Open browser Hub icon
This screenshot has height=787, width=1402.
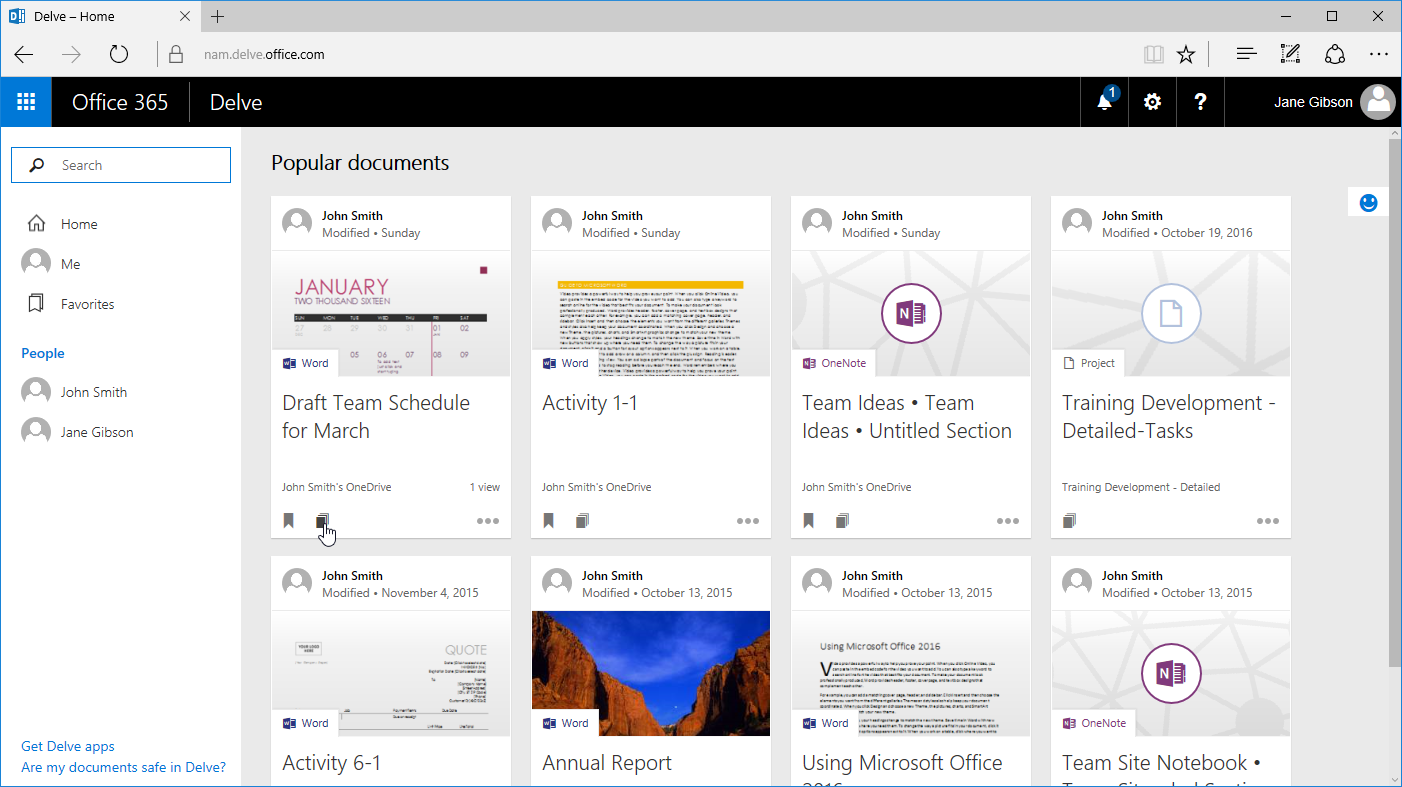(1246, 55)
